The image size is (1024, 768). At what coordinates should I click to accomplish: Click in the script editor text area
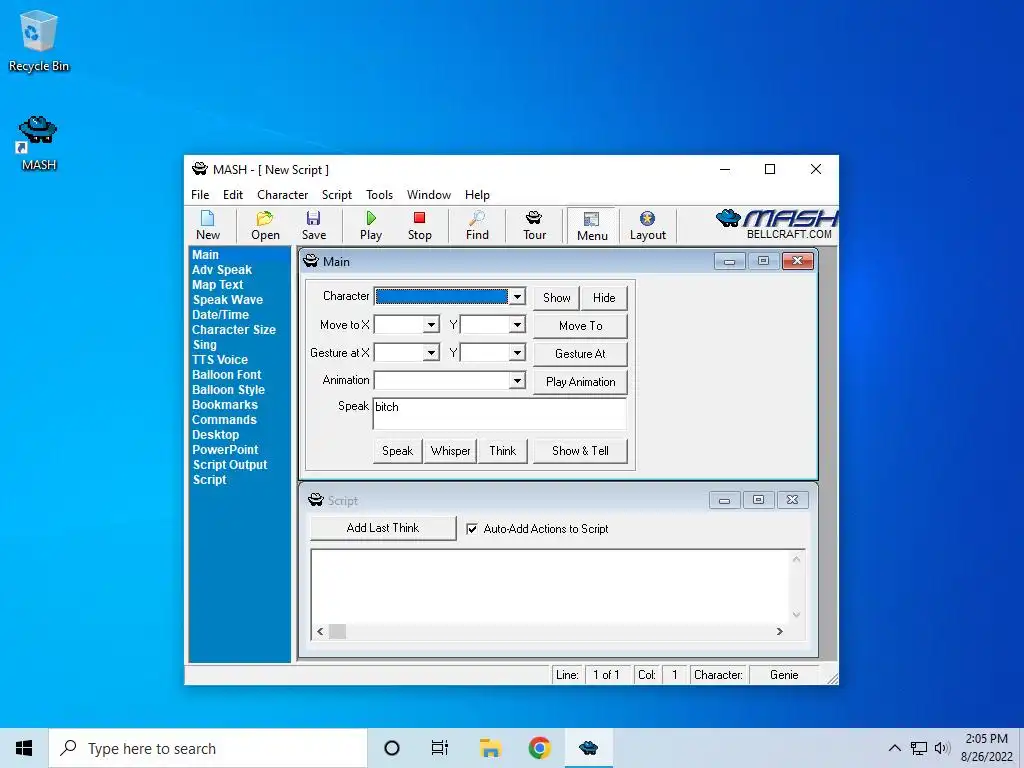pos(550,586)
